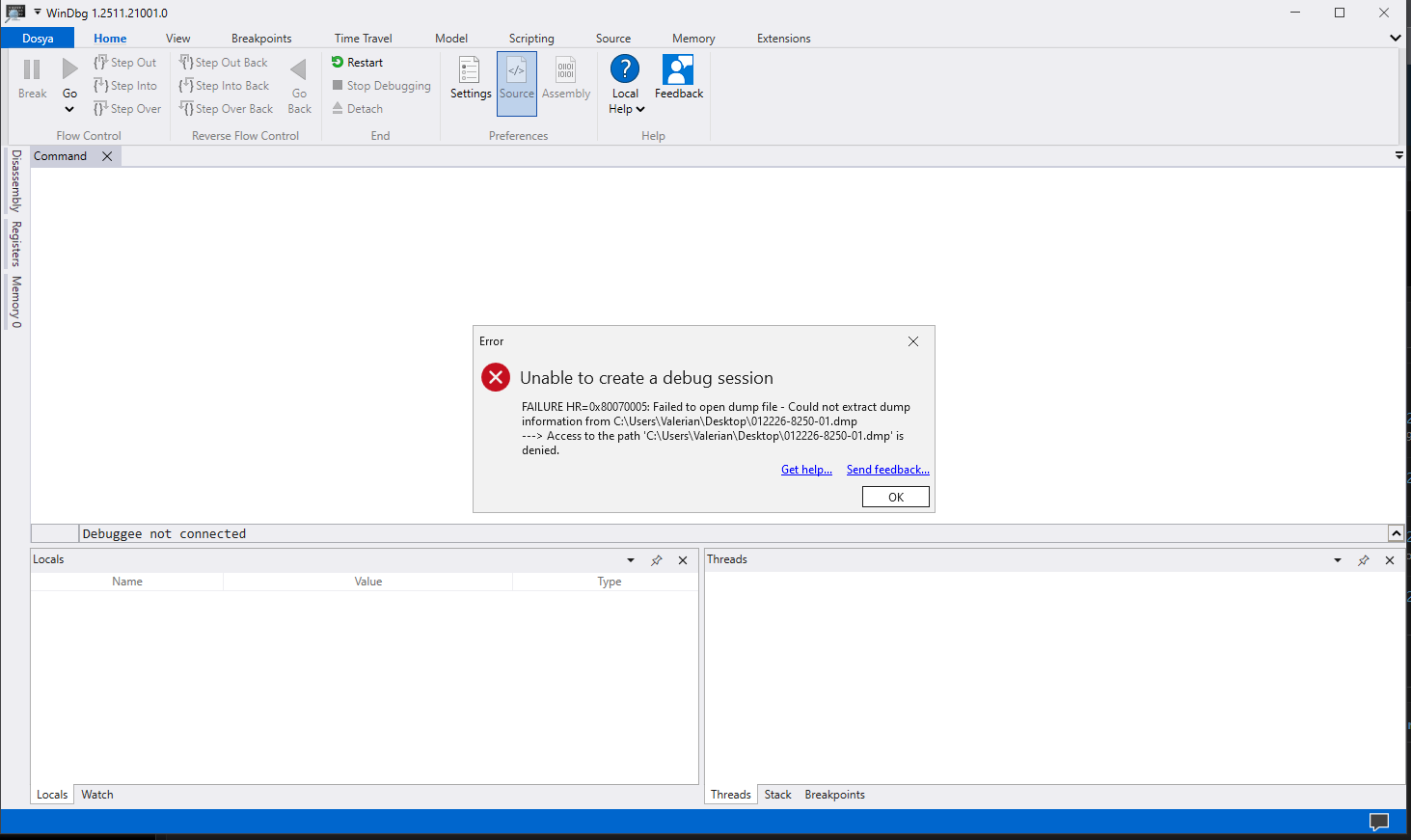1411x840 pixels.
Task: Open the Time Travel ribbon tab
Action: tap(364, 39)
